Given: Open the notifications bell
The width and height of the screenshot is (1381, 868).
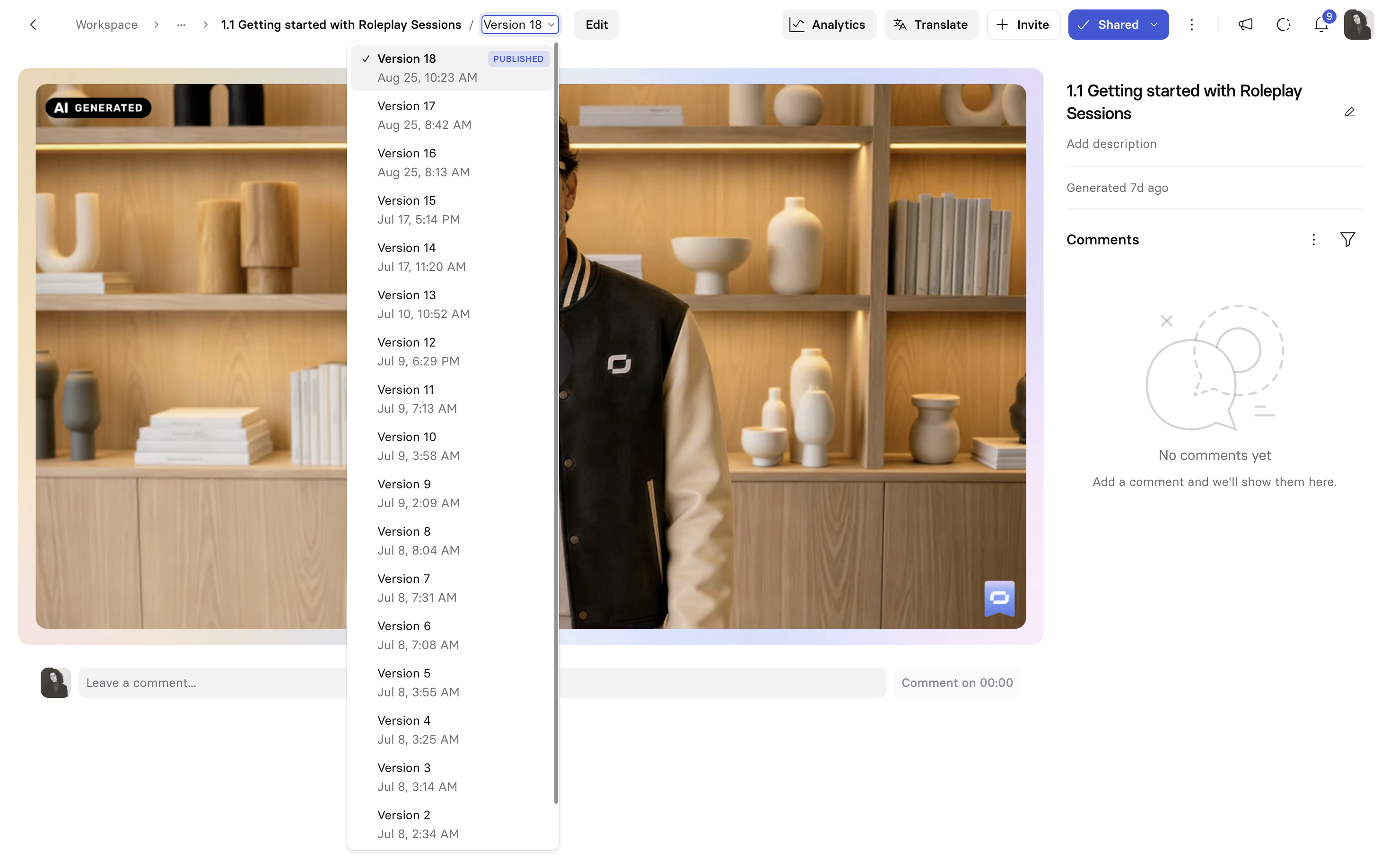Looking at the screenshot, I should point(1321,25).
